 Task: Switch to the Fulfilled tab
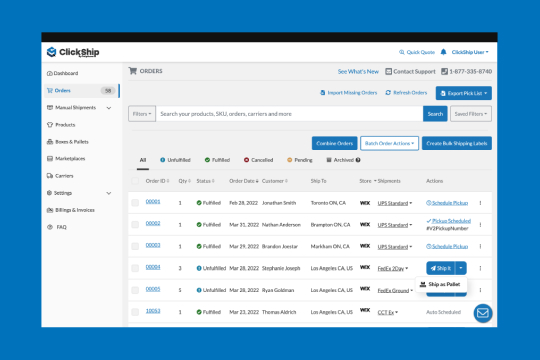[x=217, y=160]
